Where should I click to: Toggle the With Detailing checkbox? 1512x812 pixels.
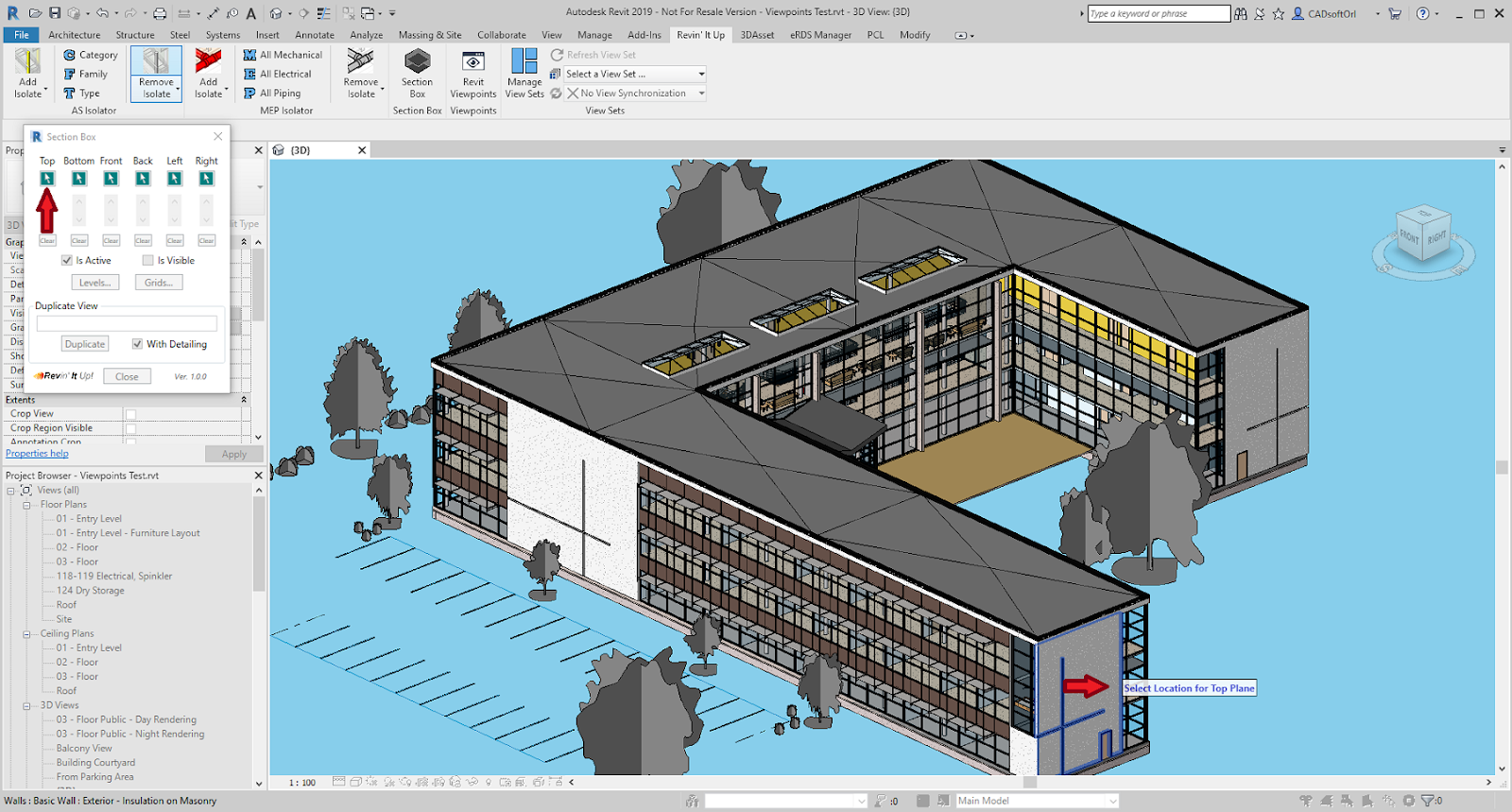137,344
